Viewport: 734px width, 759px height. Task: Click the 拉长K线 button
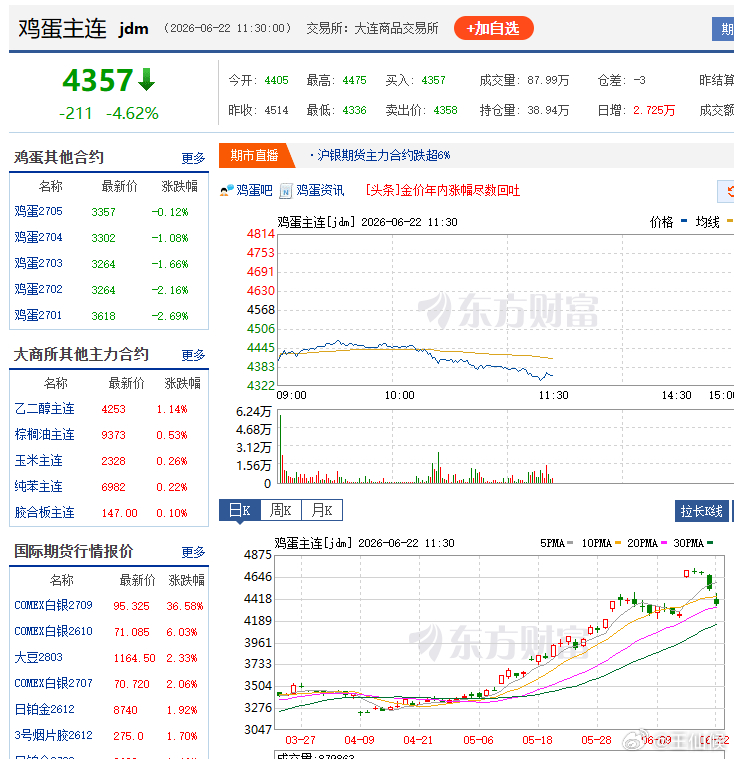701,511
